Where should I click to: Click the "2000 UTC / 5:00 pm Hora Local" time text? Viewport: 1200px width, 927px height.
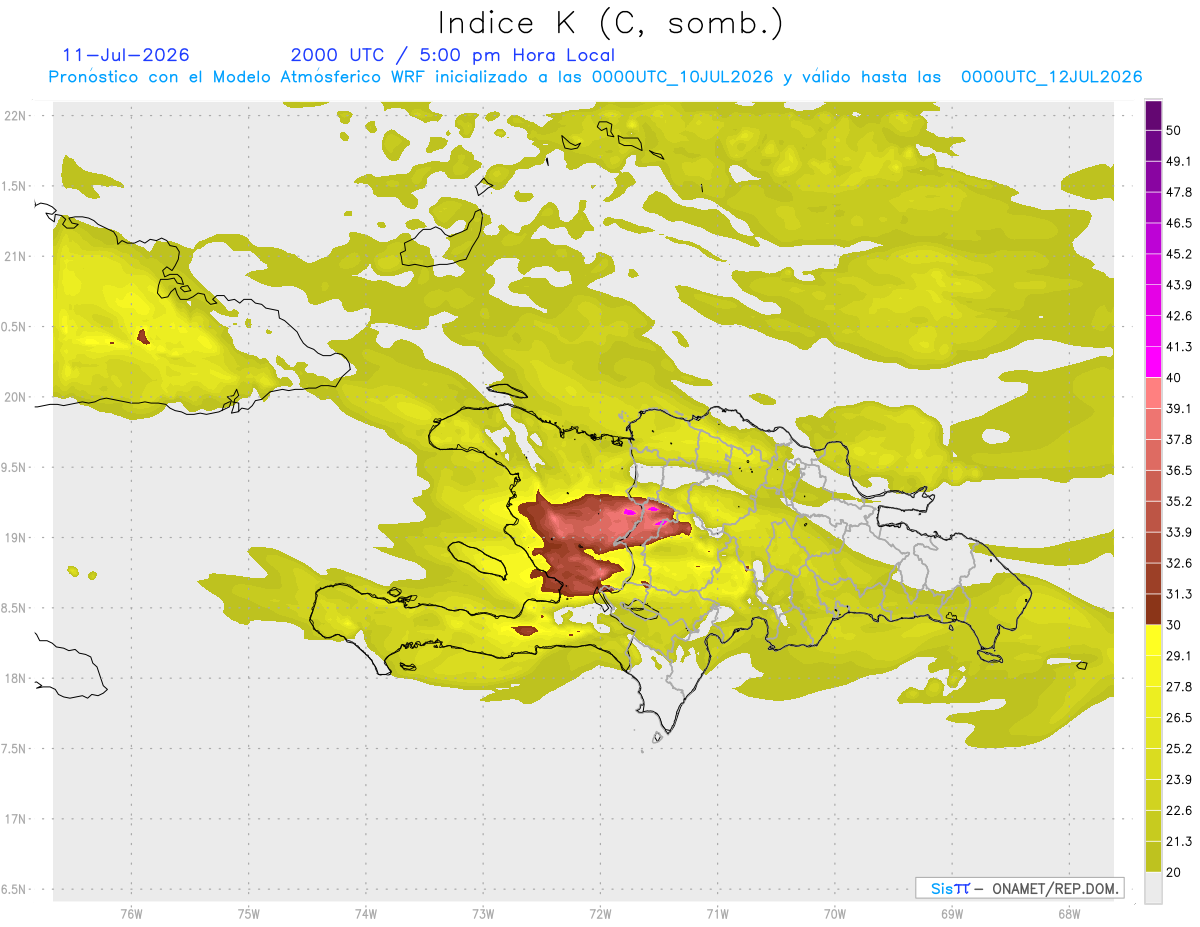[x=453, y=55]
